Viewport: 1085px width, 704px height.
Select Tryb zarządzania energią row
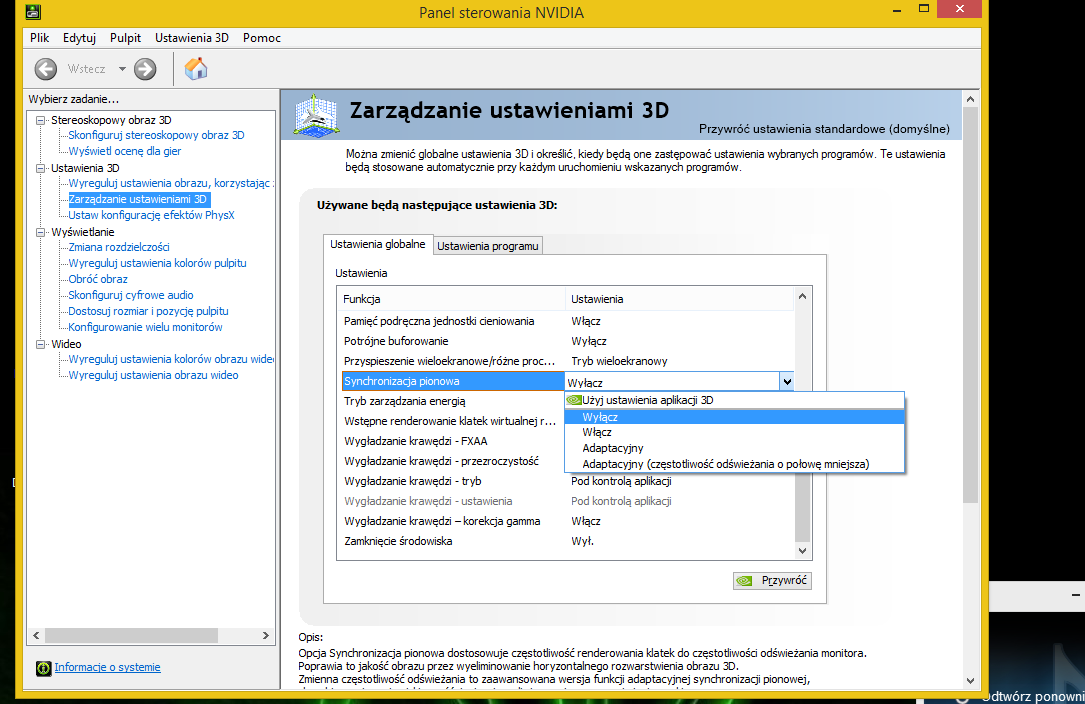[x=453, y=401]
